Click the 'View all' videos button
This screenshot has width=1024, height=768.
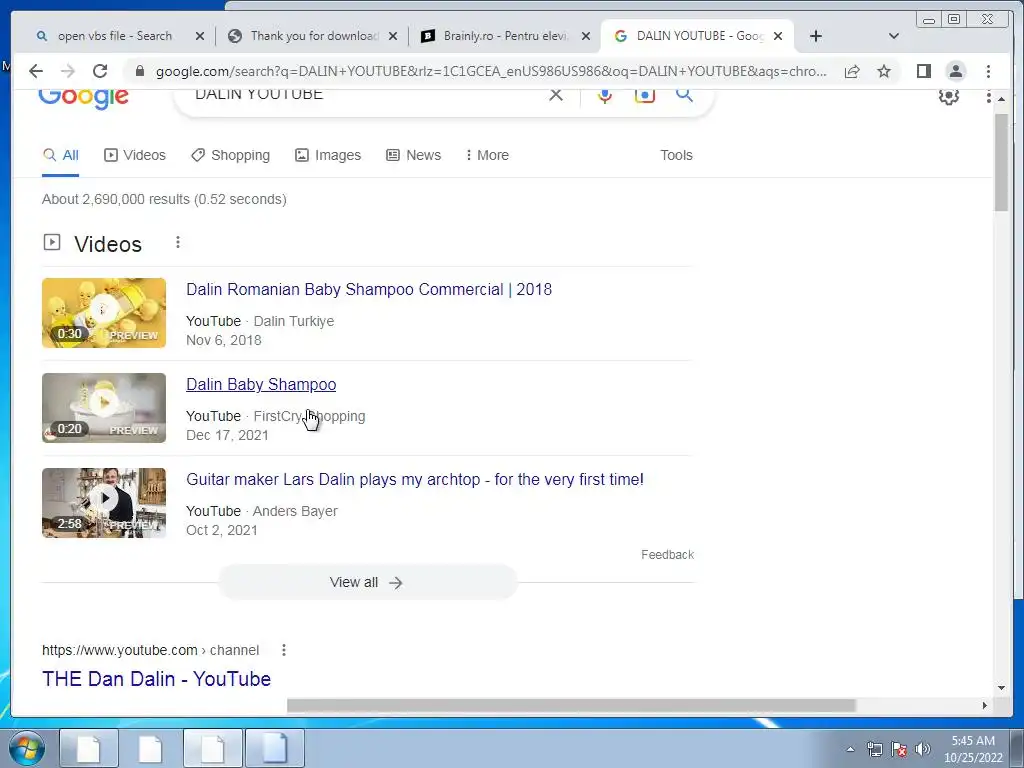click(368, 583)
